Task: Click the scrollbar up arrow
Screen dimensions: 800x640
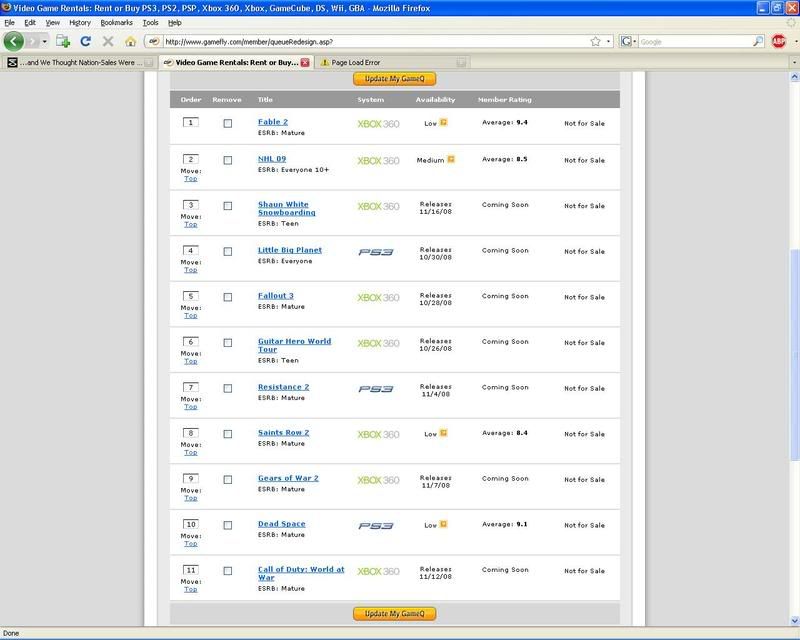Action: (x=794, y=77)
